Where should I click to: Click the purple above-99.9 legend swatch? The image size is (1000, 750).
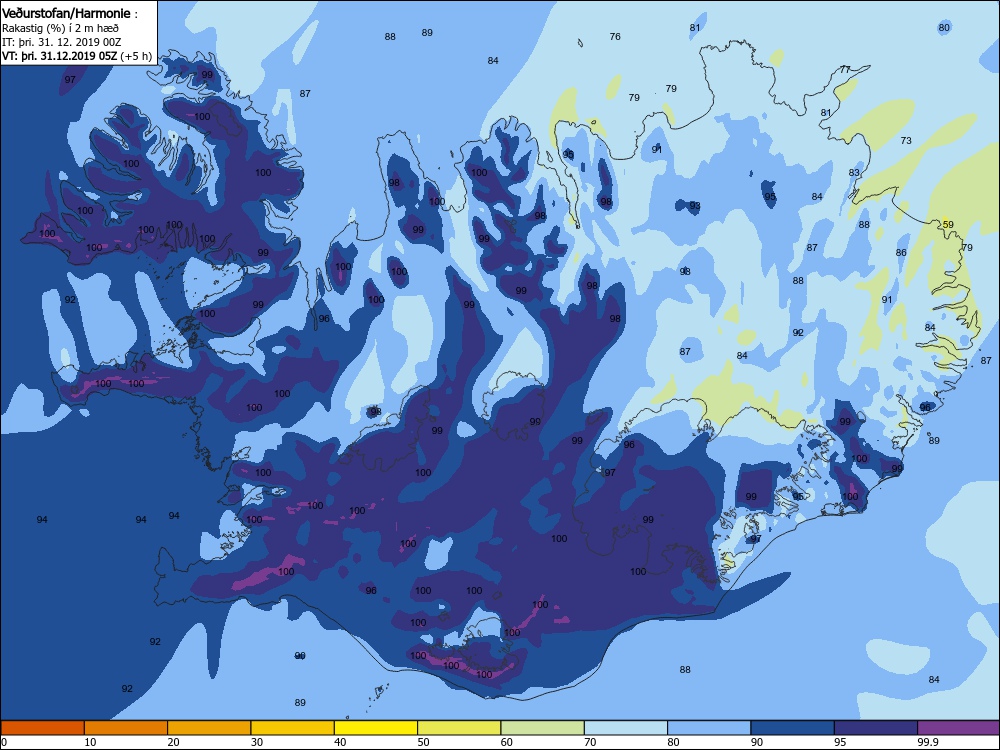959,728
